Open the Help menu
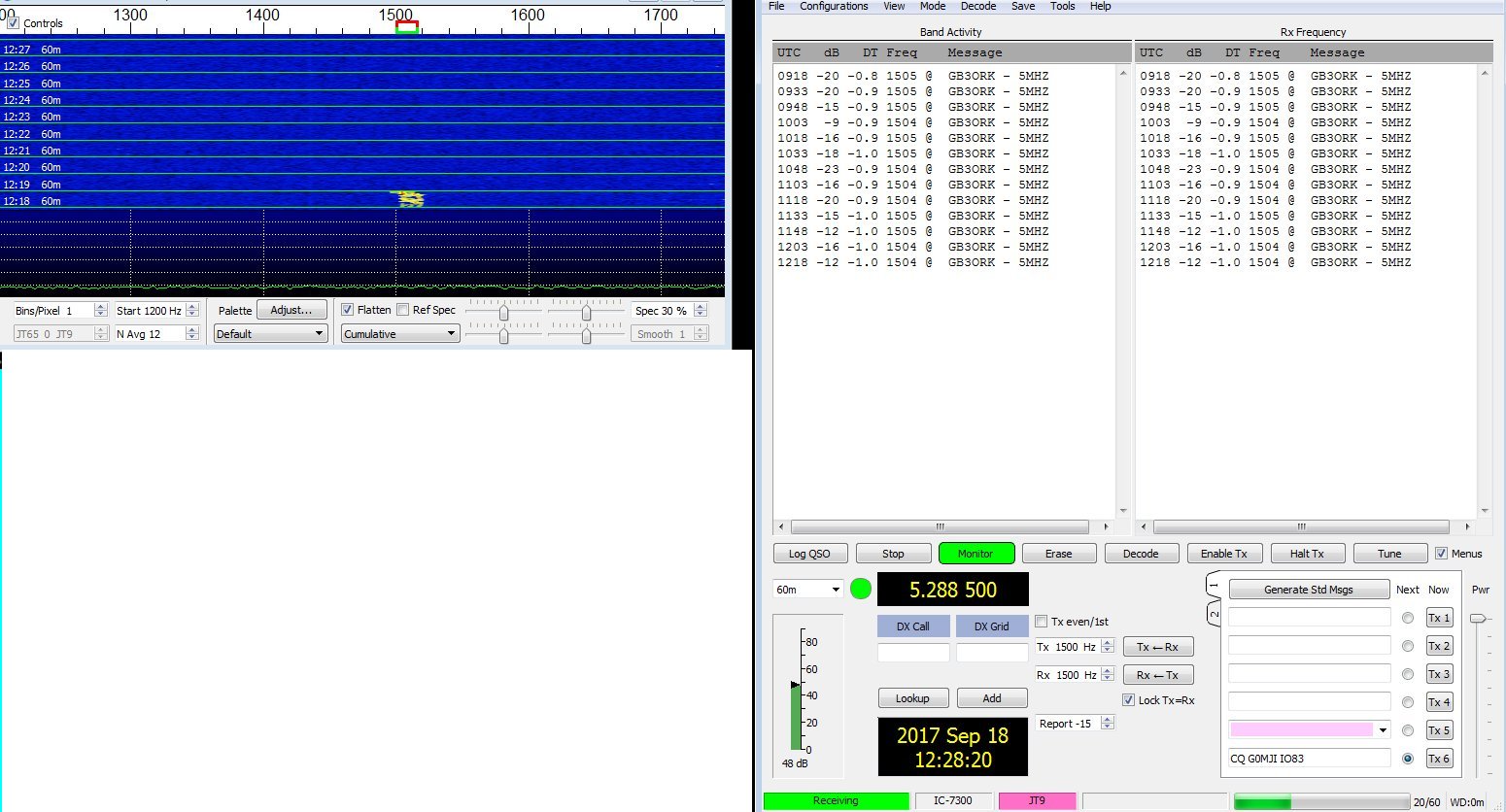The width and height of the screenshot is (1506, 812). 1100,6
